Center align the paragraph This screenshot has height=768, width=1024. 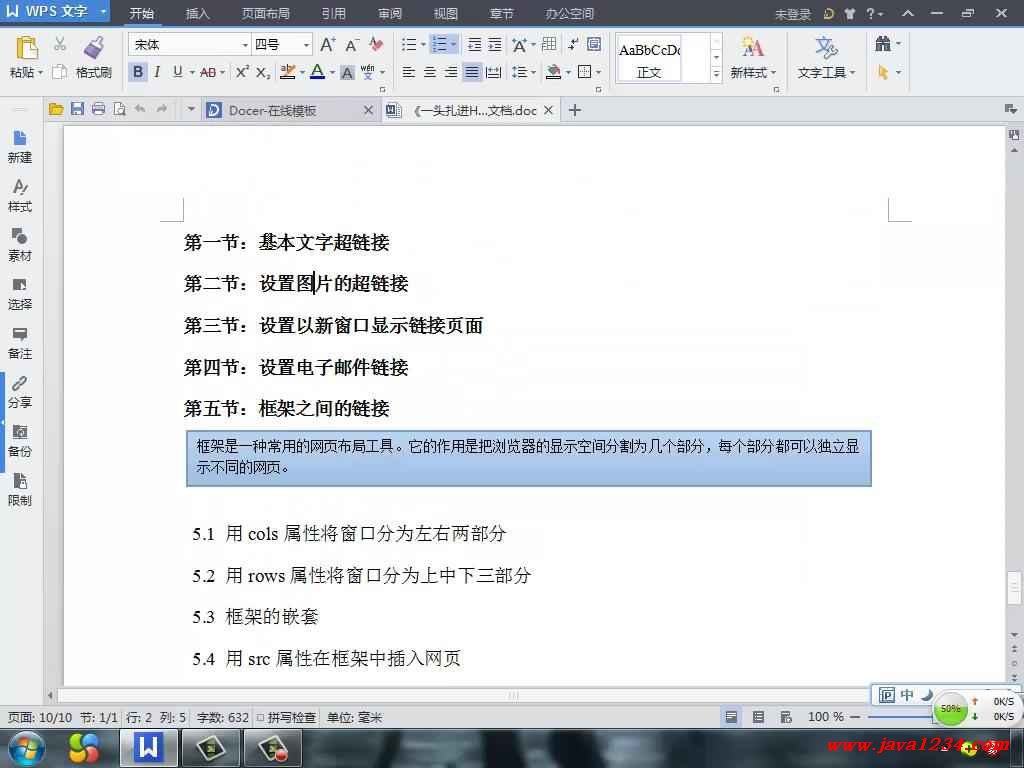[430, 72]
